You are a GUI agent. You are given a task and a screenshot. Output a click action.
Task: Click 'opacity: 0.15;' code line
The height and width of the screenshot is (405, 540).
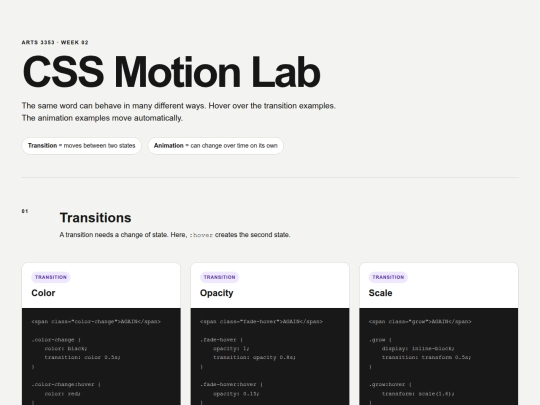pos(236,394)
